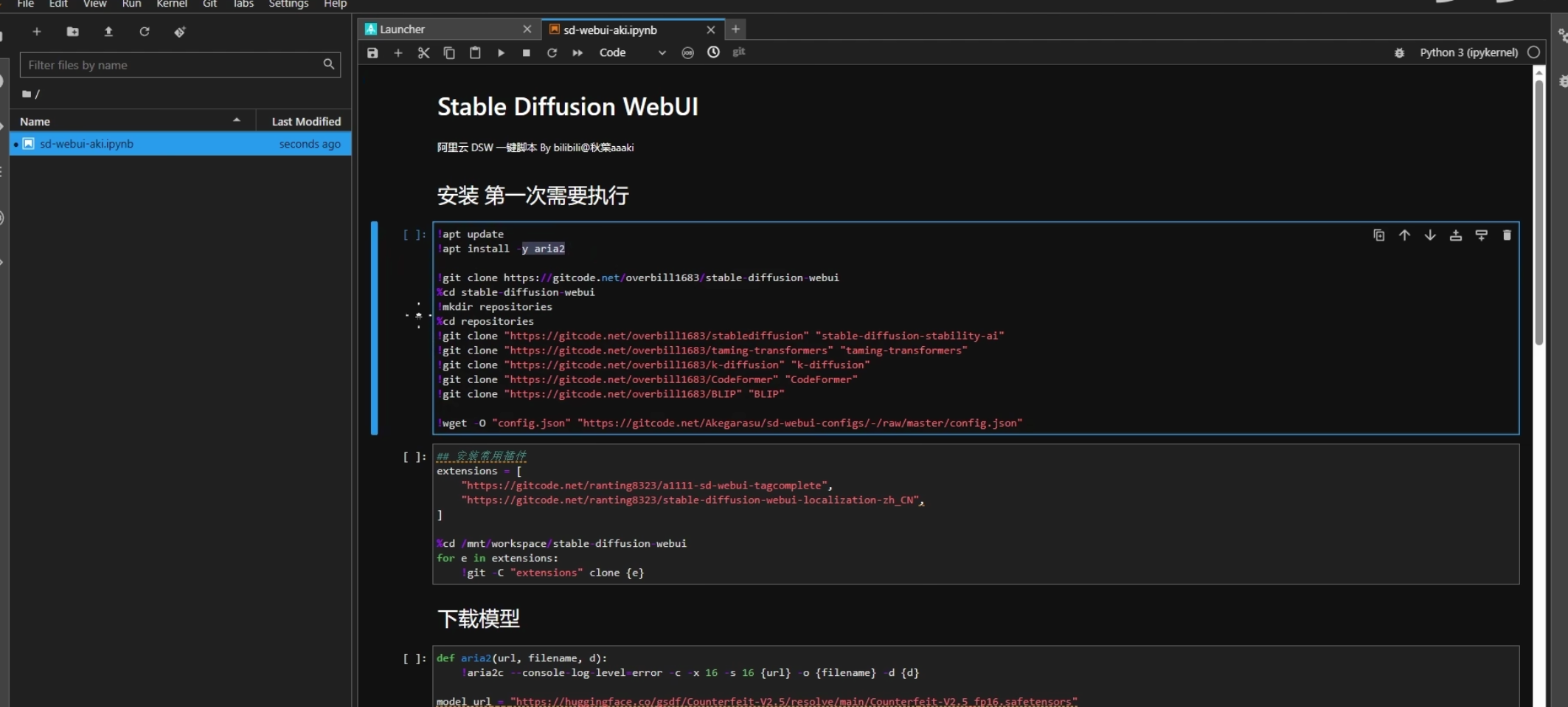Select the Python 3 (ipykernel) kernel name
This screenshot has height=707, width=1568.
tap(1468, 52)
